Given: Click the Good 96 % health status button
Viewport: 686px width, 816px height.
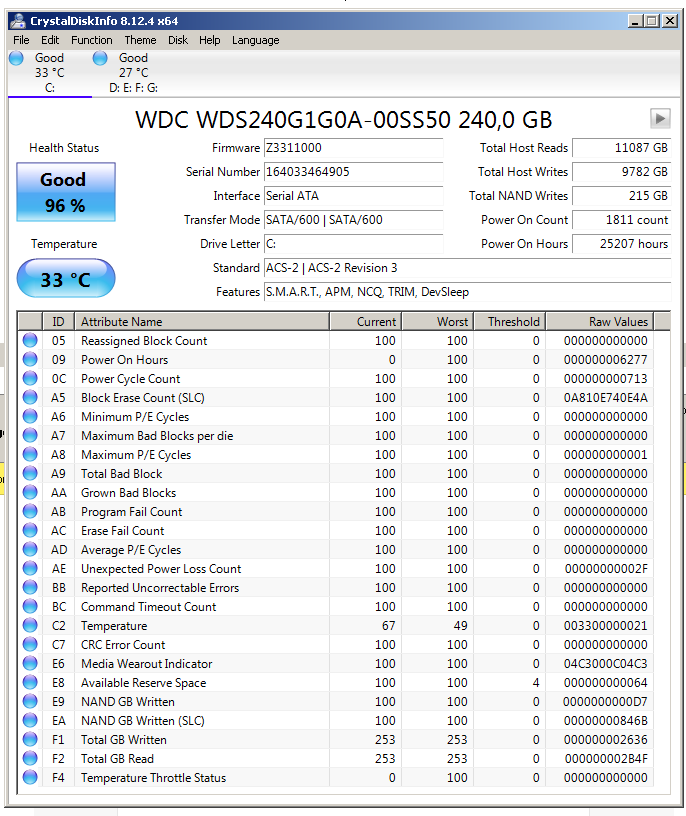Looking at the screenshot, I should [x=66, y=192].
